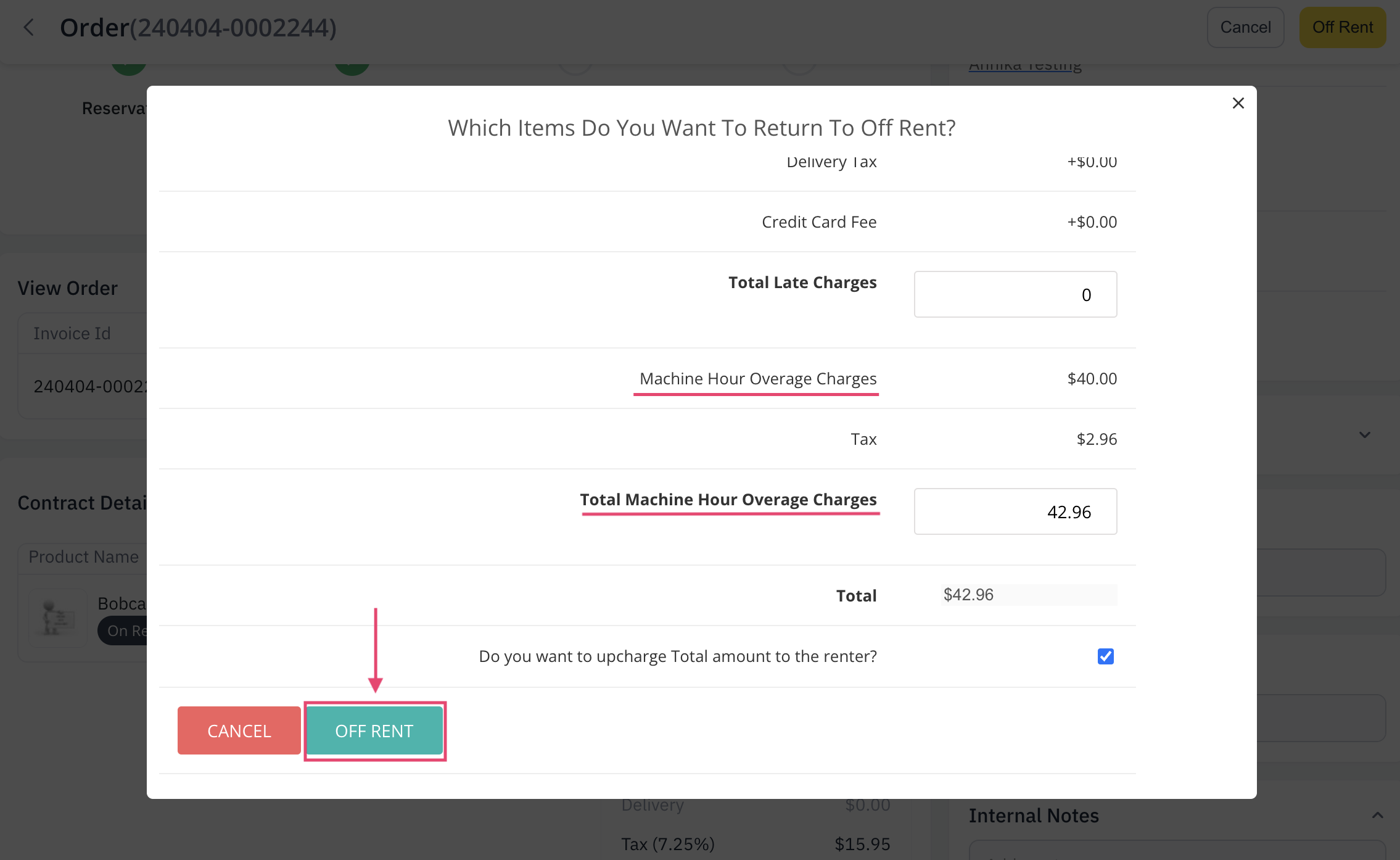Open the Bobcat product thumbnail image

click(x=57, y=618)
